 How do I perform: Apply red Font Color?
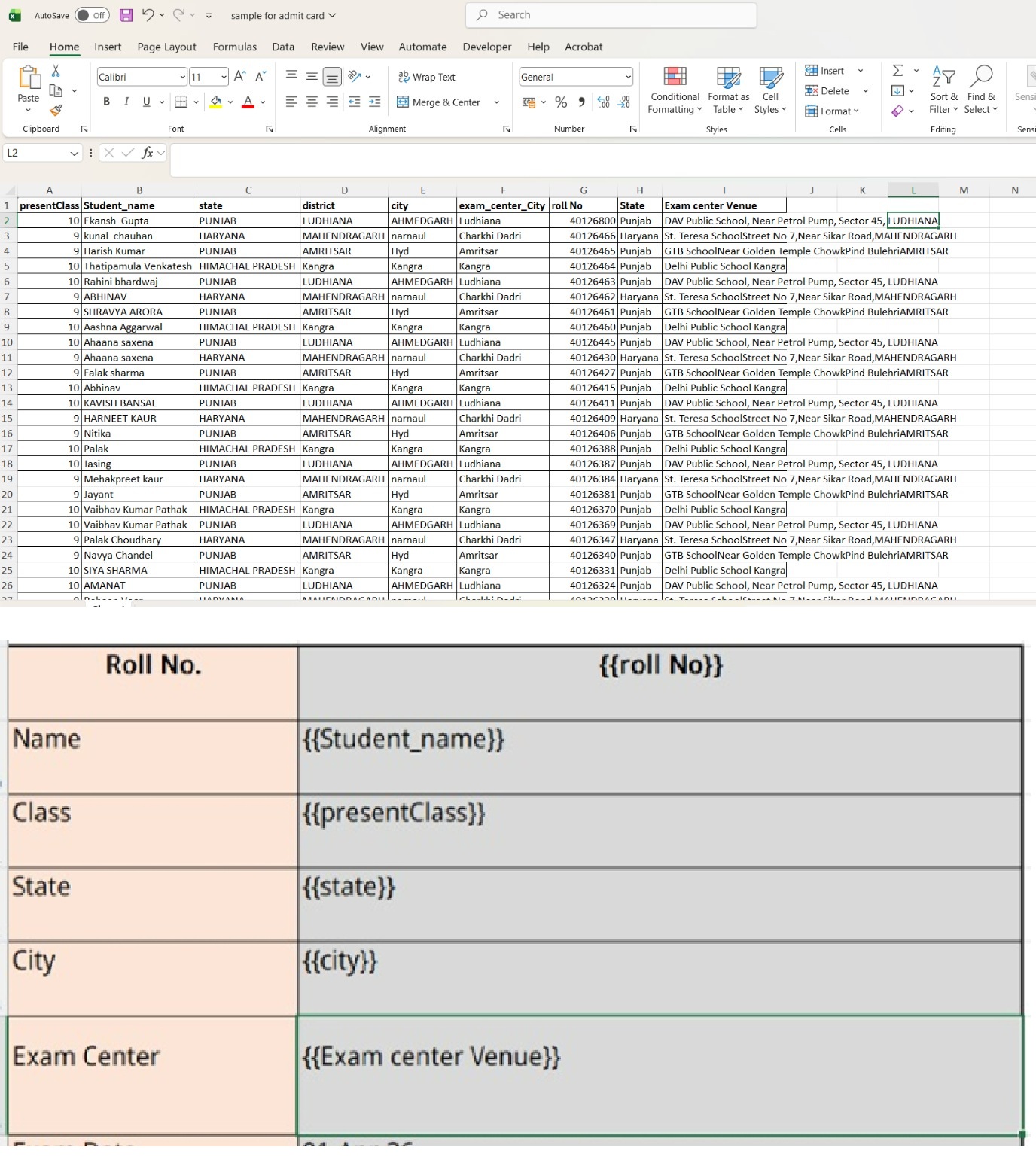coord(248,102)
